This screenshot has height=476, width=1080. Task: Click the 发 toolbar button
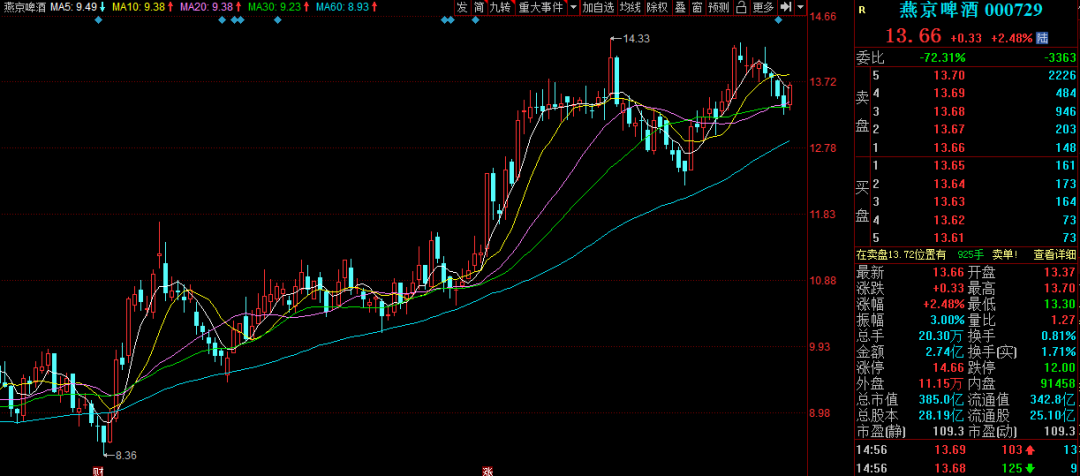coord(461,8)
